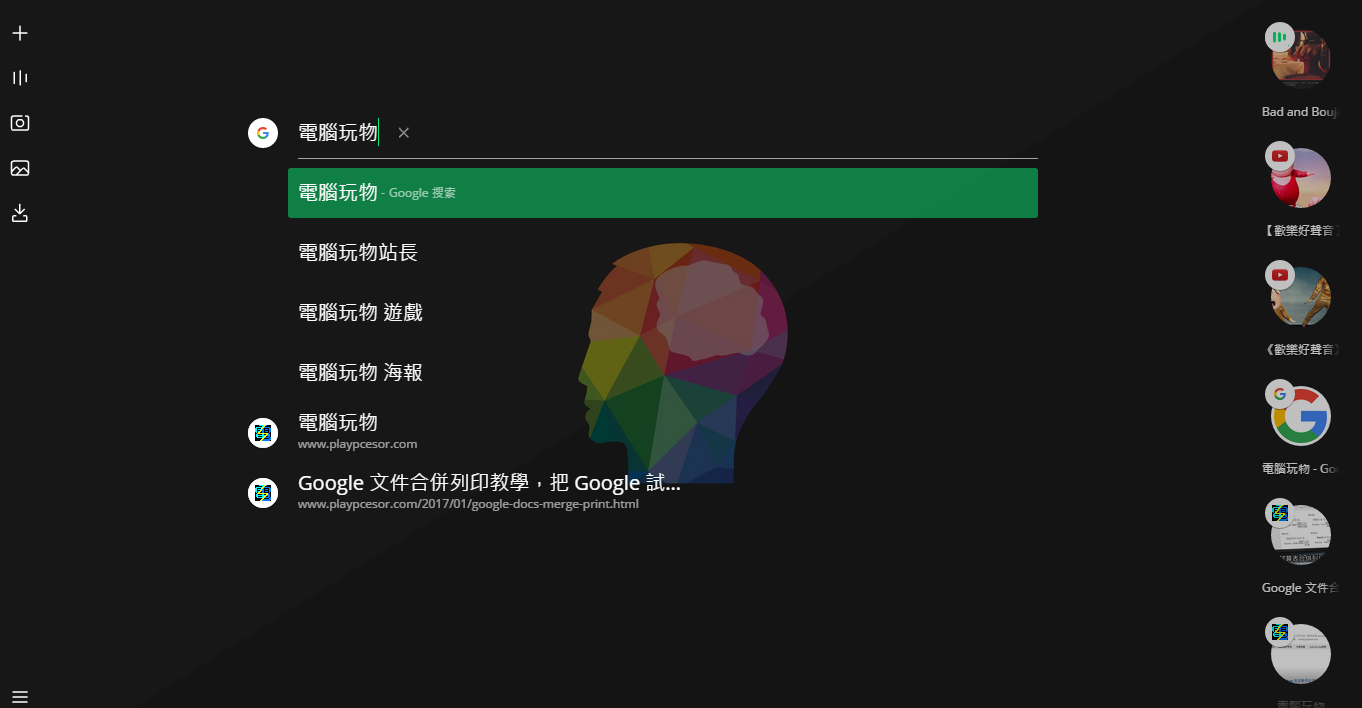This screenshot has height=708, width=1362.
Task: Switch to 【歡樂好聲音 tab bubble
Action: tap(1301, 178)
